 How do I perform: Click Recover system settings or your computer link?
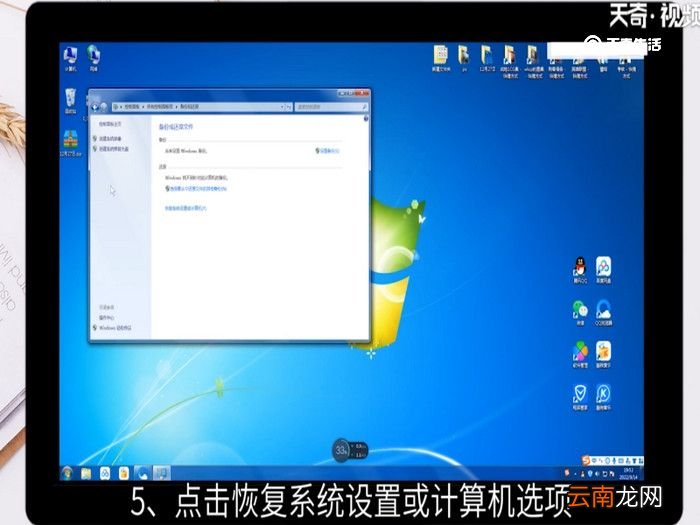click(186, 208)
